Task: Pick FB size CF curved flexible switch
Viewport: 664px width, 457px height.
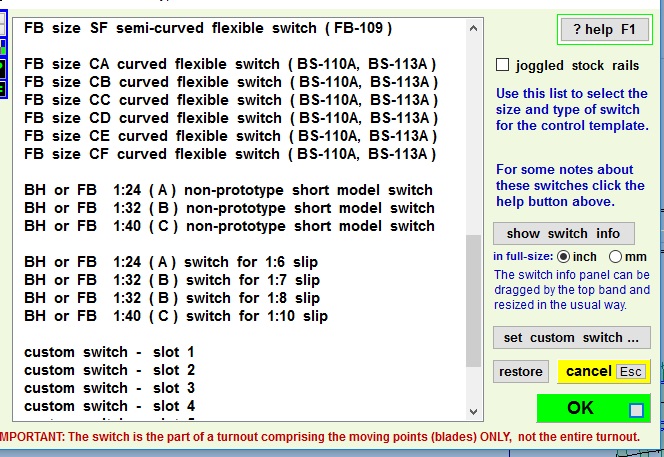Action: tap(230, 154)
